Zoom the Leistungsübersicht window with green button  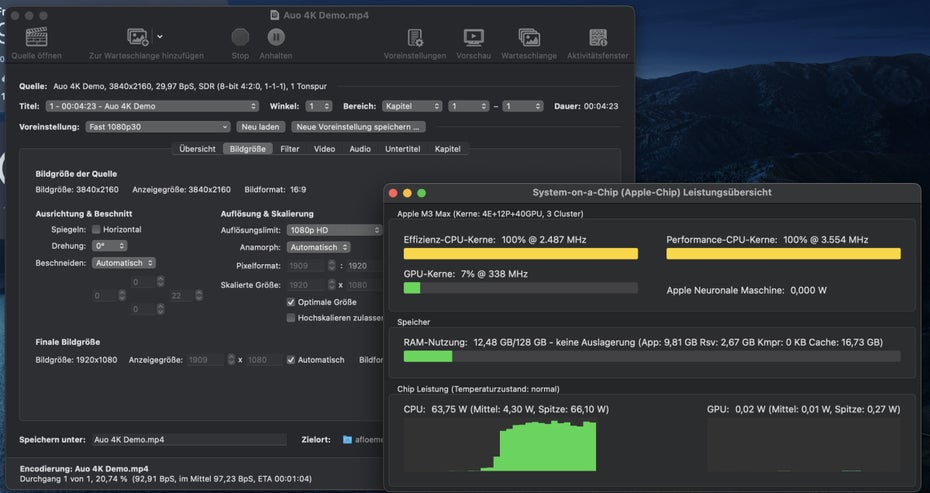(x=421, y=193)
